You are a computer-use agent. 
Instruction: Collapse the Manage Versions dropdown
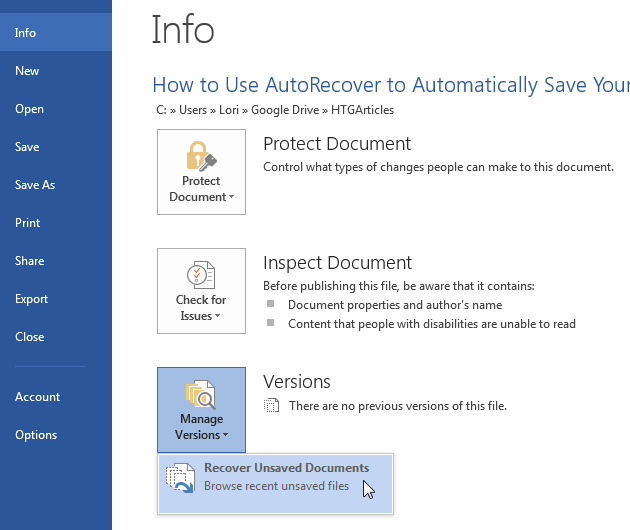tap(225, 436)
